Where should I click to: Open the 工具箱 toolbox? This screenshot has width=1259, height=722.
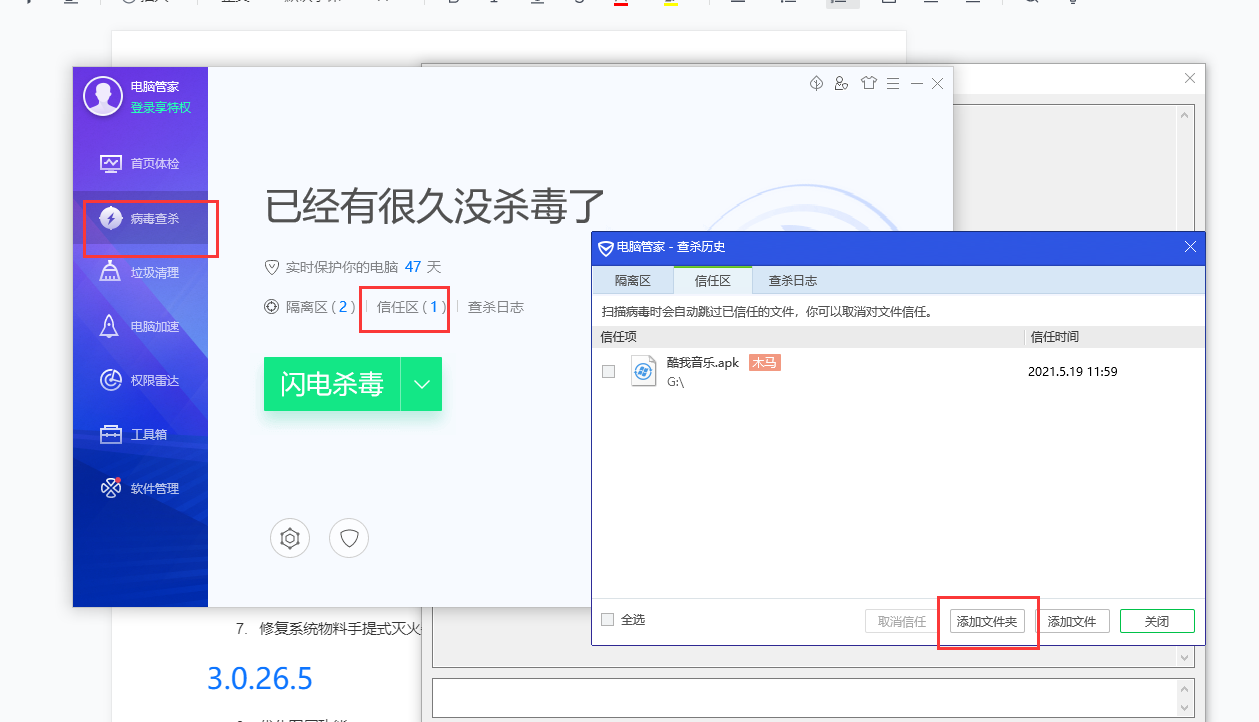pos(140,435)
